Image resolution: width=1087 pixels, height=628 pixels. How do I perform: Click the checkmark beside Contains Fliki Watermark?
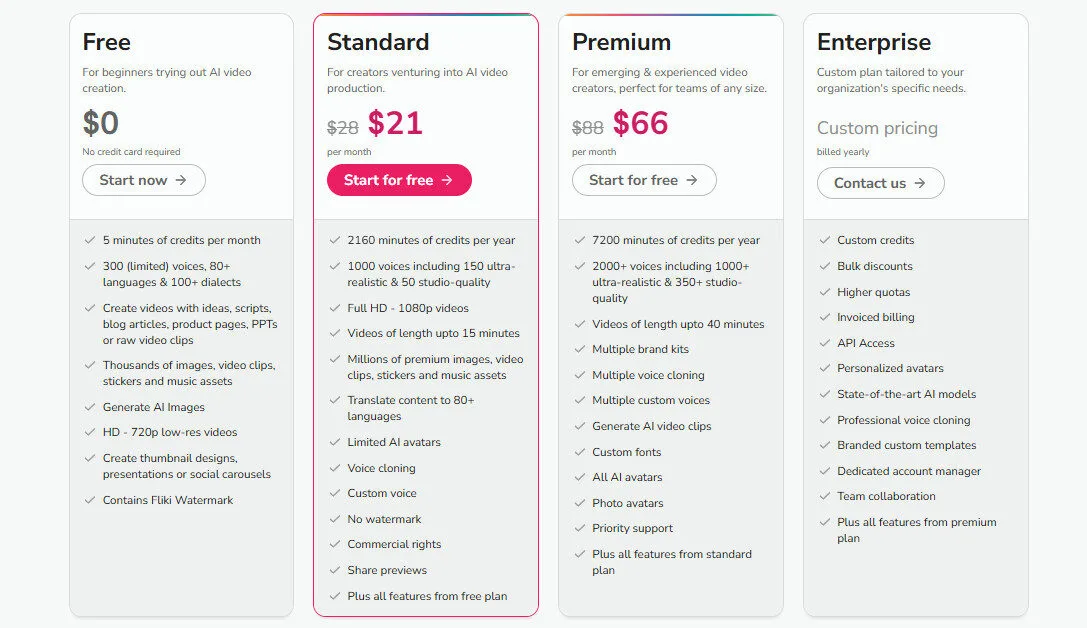(x=88, y=498)
